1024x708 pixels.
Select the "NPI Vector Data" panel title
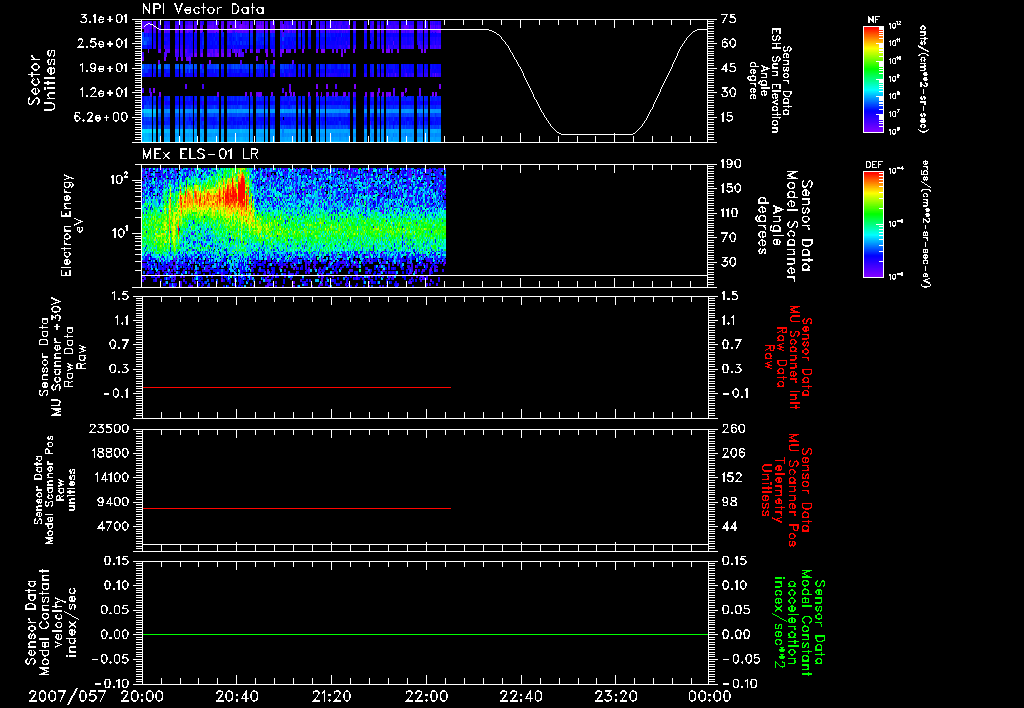(x=203, y=9)
